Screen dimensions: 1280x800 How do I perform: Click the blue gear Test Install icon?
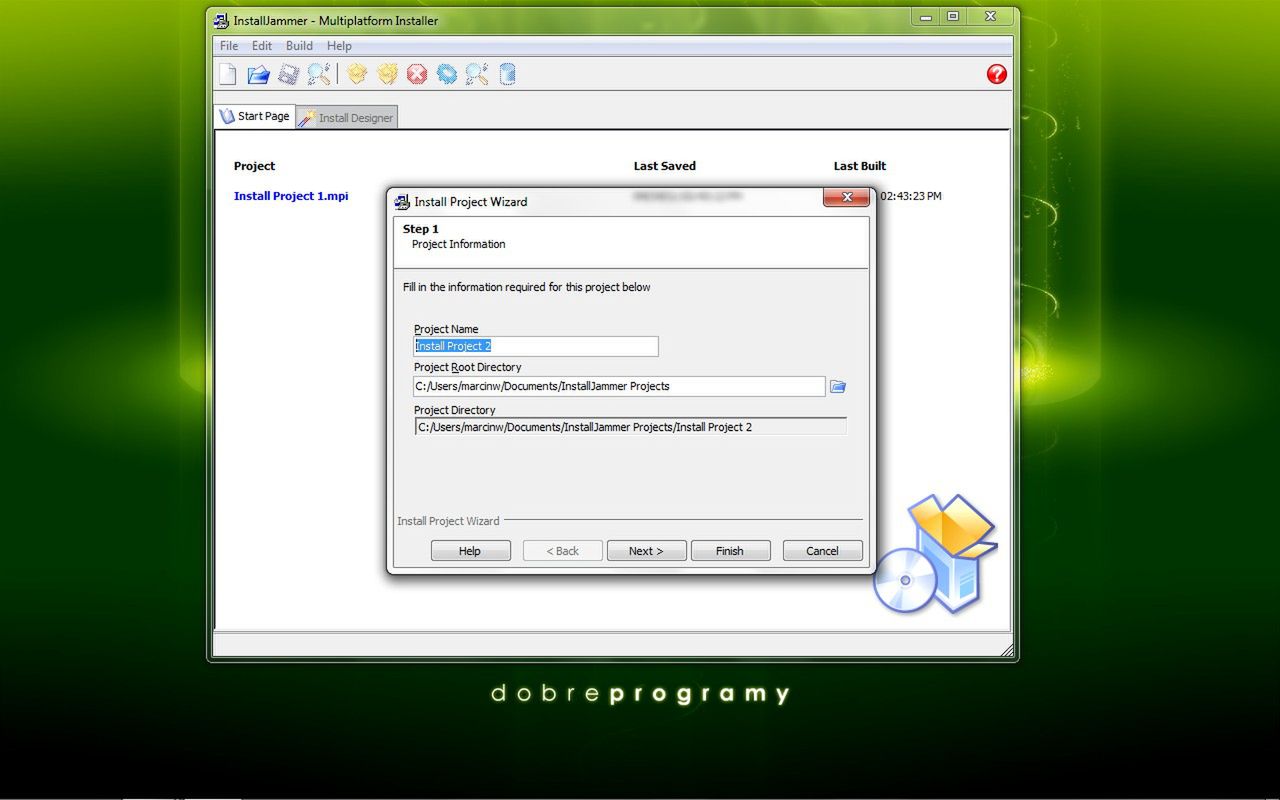coord(447,74)
